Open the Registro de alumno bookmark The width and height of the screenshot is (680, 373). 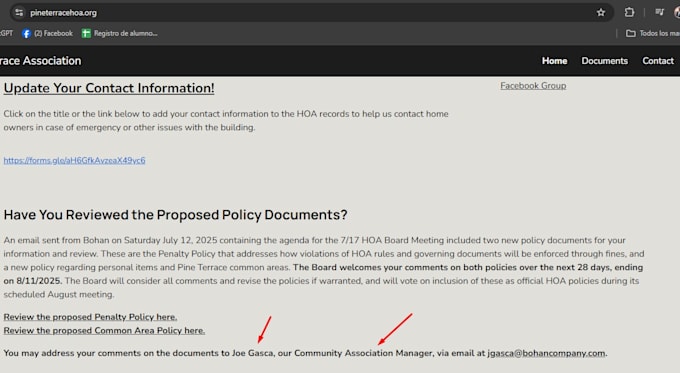pos(120,33)
